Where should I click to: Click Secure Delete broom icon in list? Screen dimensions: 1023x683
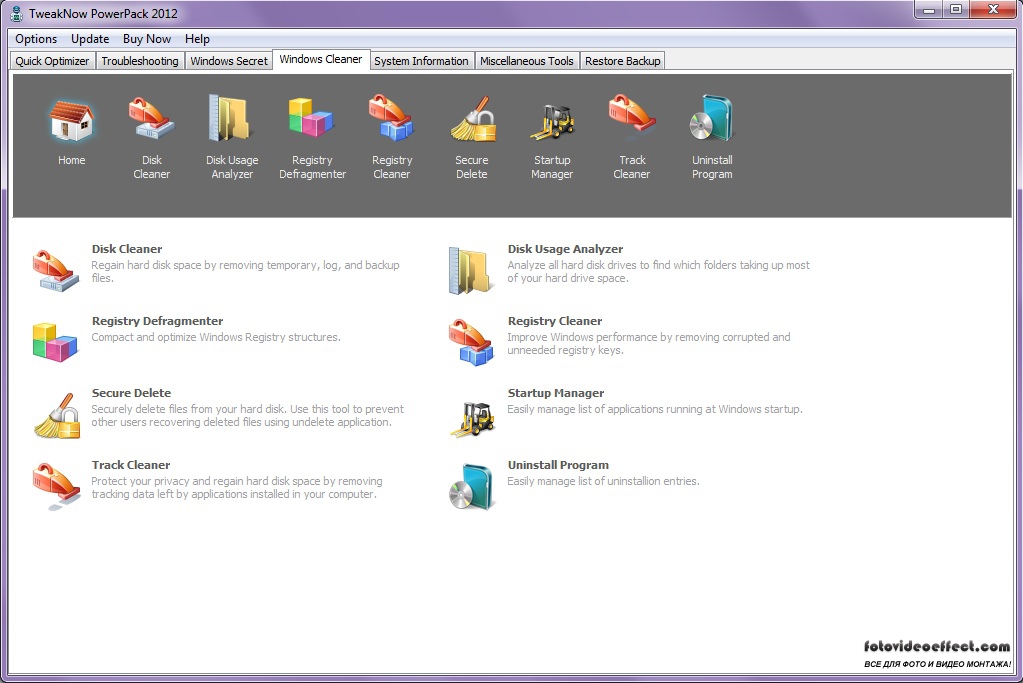coord(57,416)
